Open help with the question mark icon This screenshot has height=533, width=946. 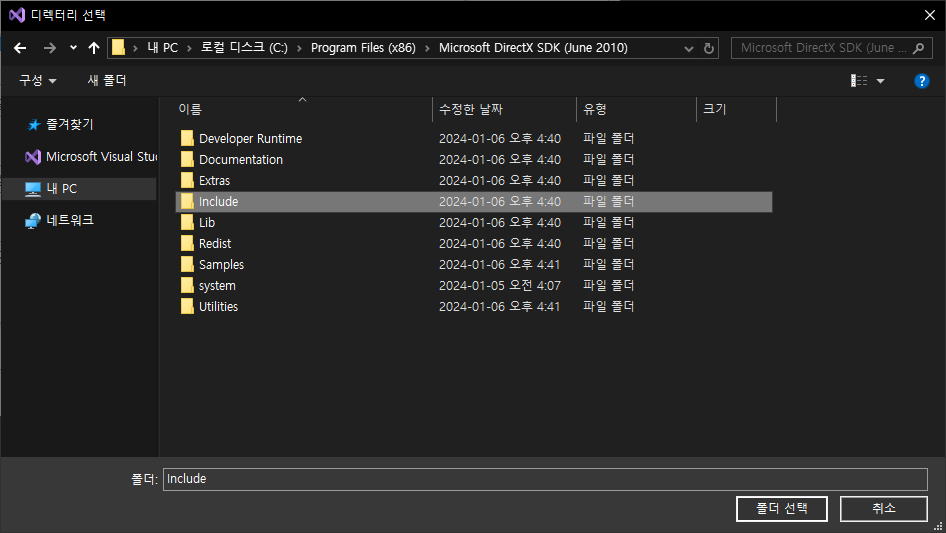click(x=921, y=81)
